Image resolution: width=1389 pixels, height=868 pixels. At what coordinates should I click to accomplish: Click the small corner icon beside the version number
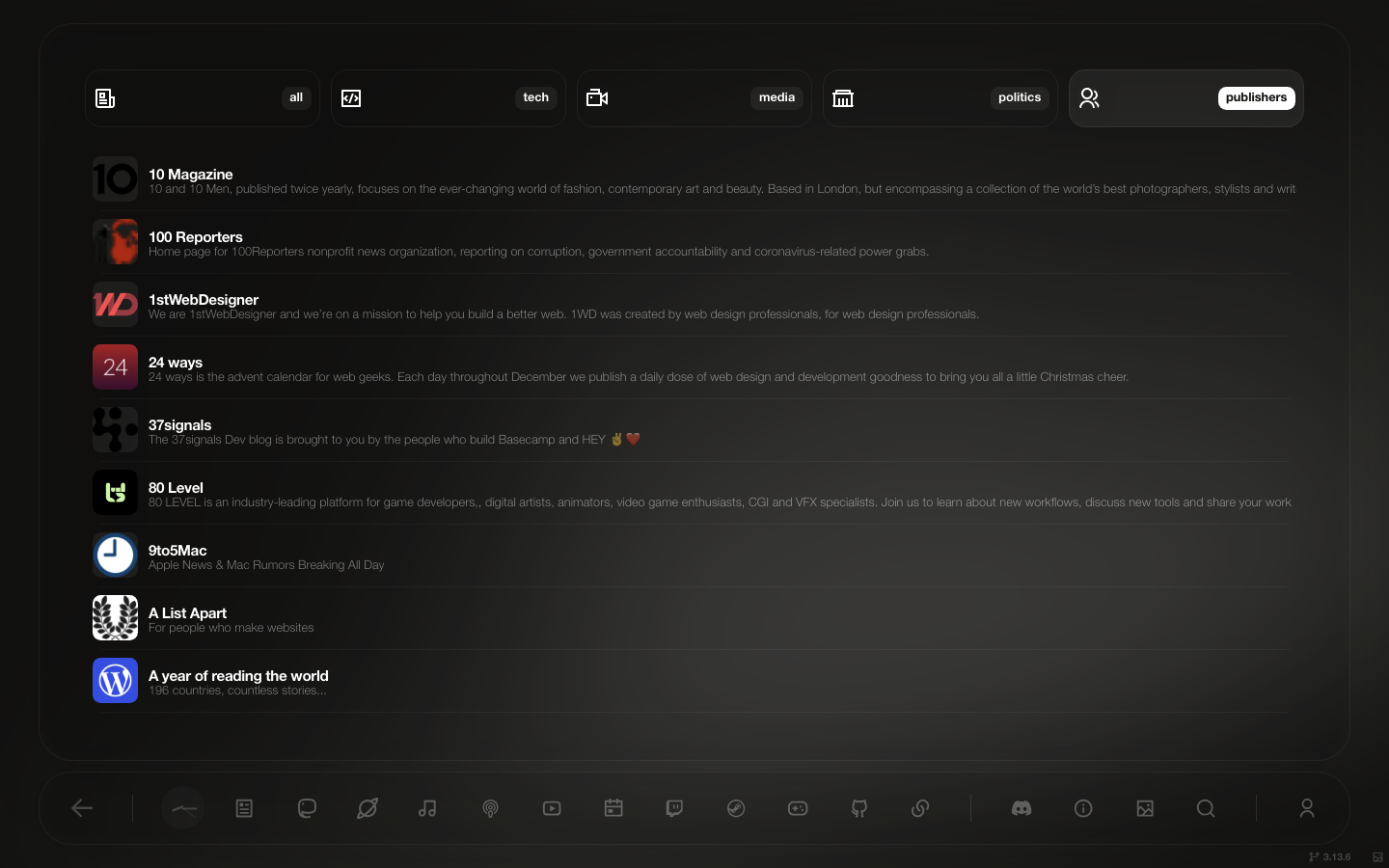point(1377,856)
